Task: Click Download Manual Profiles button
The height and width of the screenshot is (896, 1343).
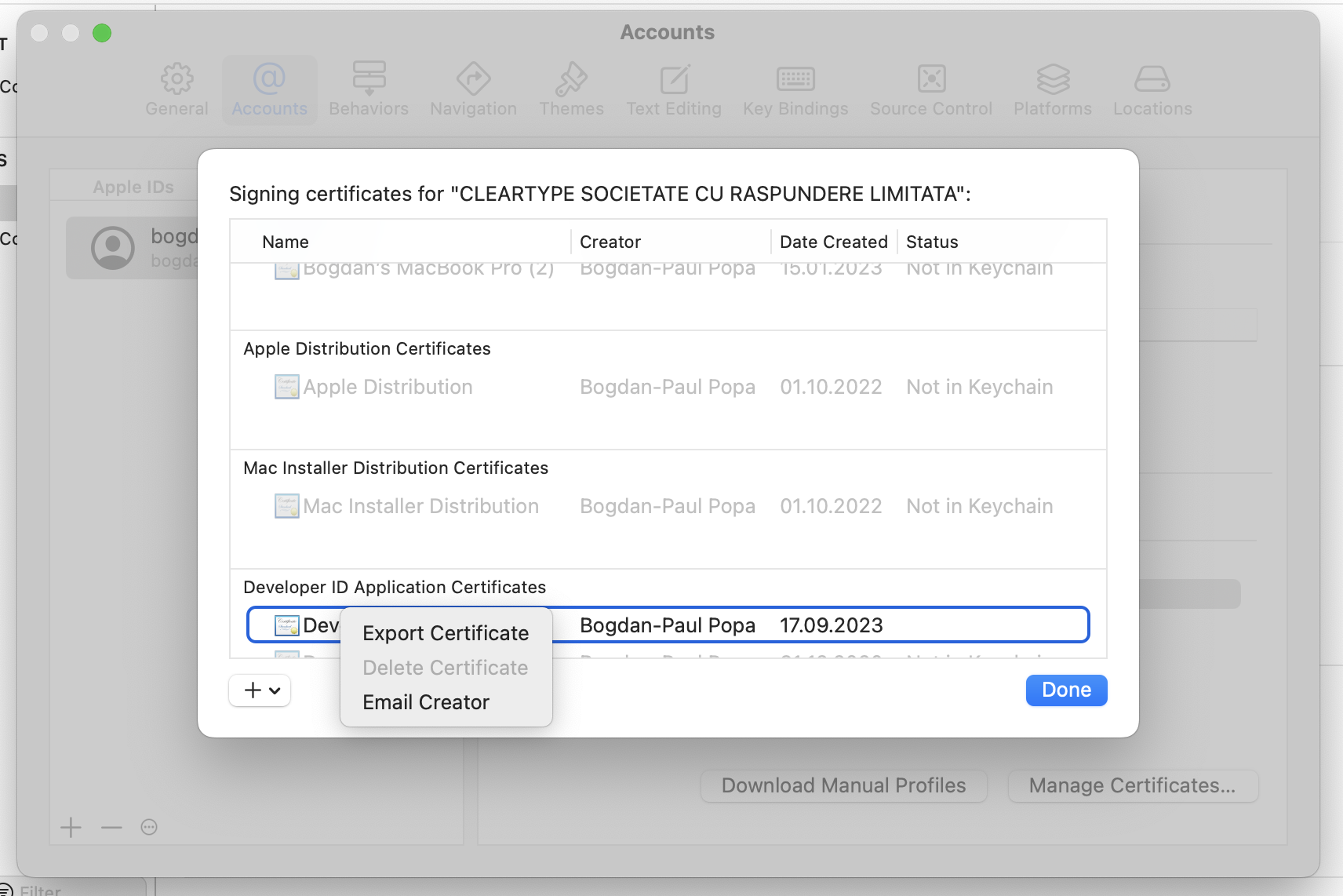Action: click(x=843, y=785)
